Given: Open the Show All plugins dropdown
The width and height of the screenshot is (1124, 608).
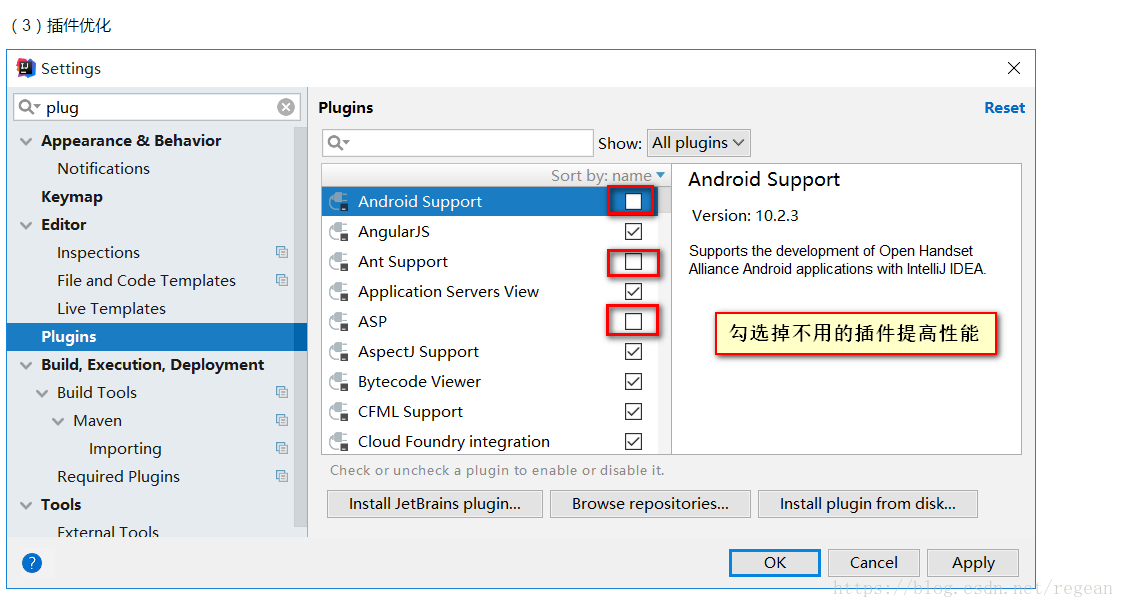Looking at the screenshot, I should 698,143.
